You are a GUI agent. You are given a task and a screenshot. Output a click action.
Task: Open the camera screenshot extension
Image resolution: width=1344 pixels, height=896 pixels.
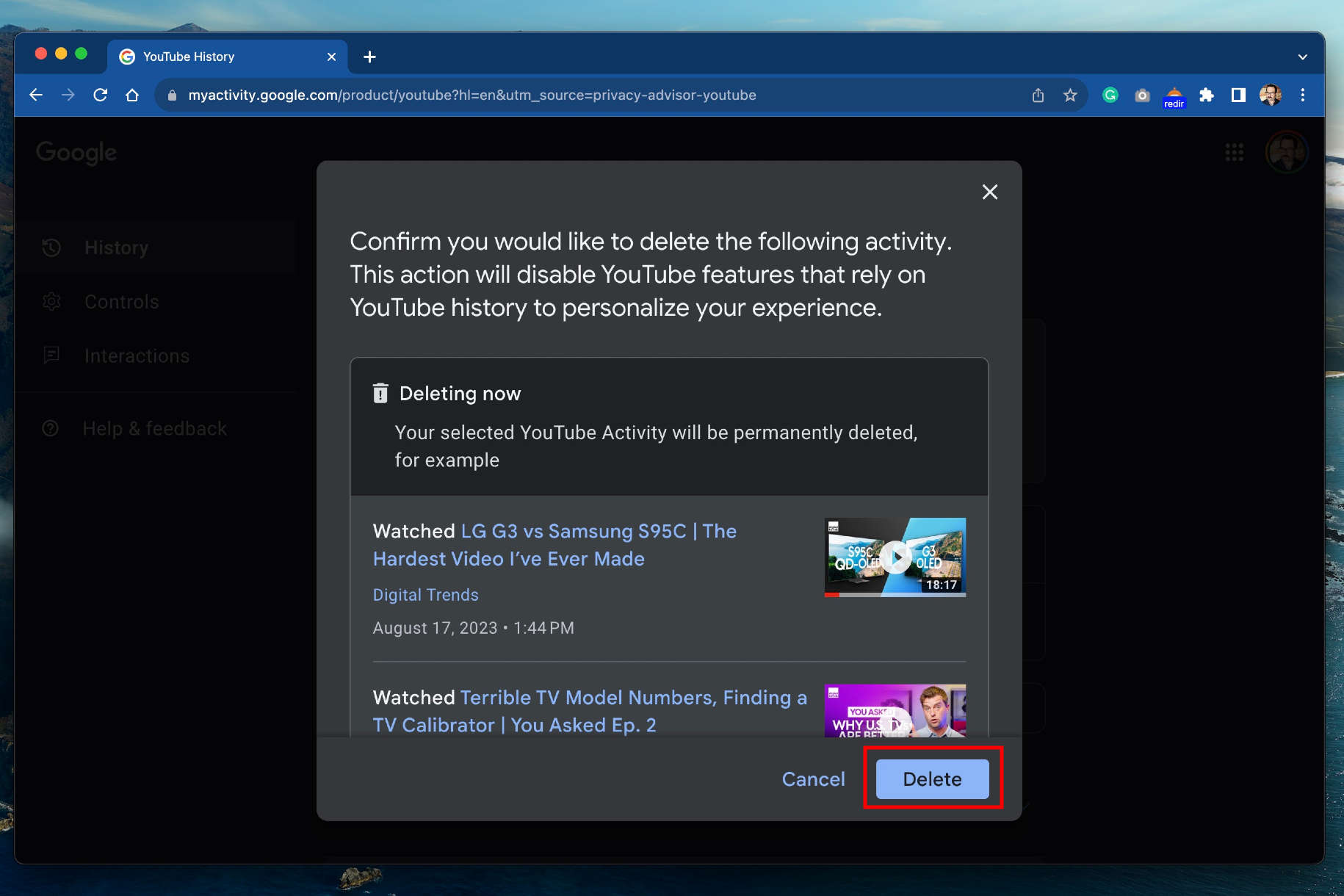click(x=1142, y=95)
